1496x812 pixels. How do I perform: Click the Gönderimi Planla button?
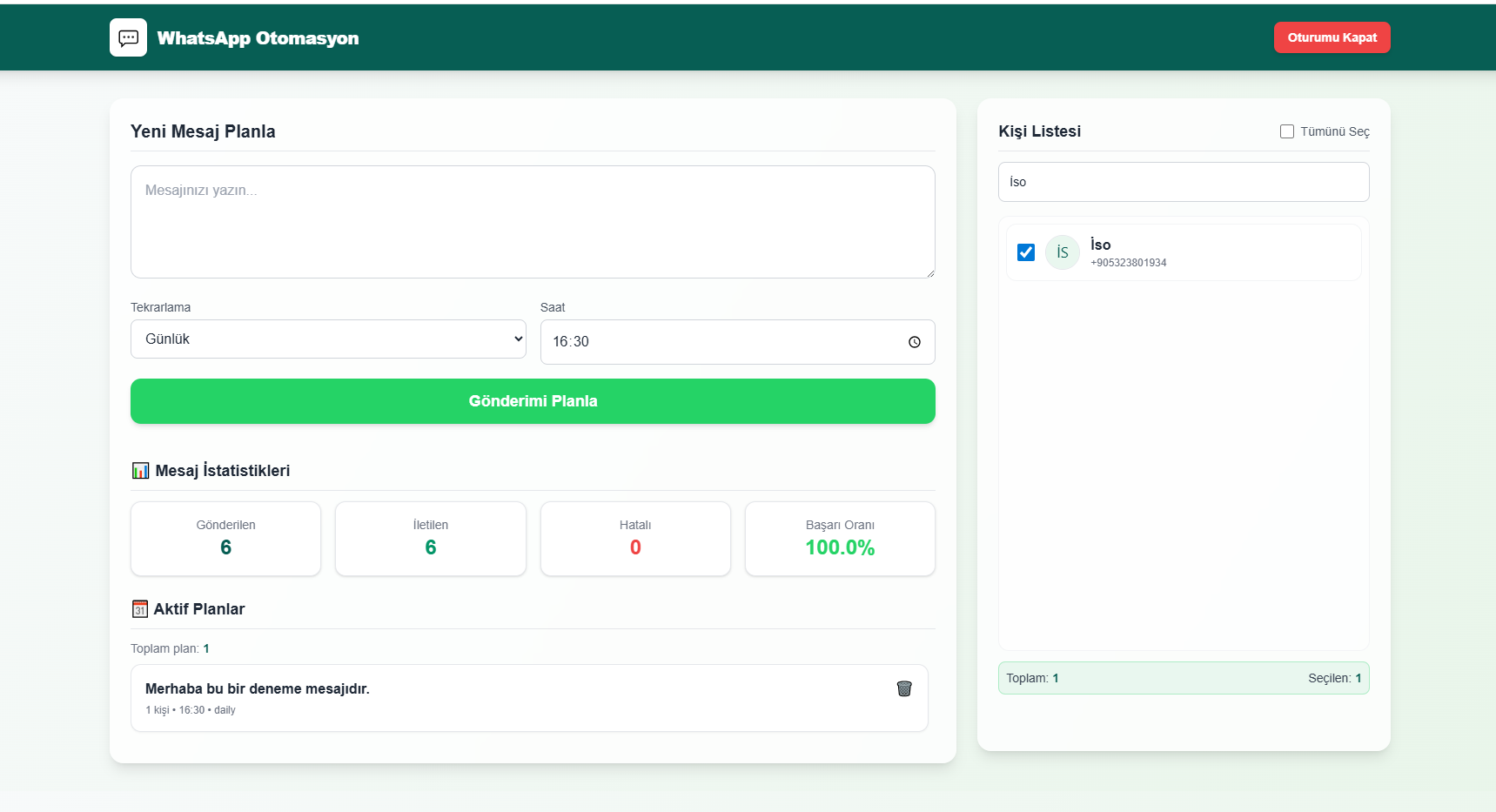click(533, 401)
